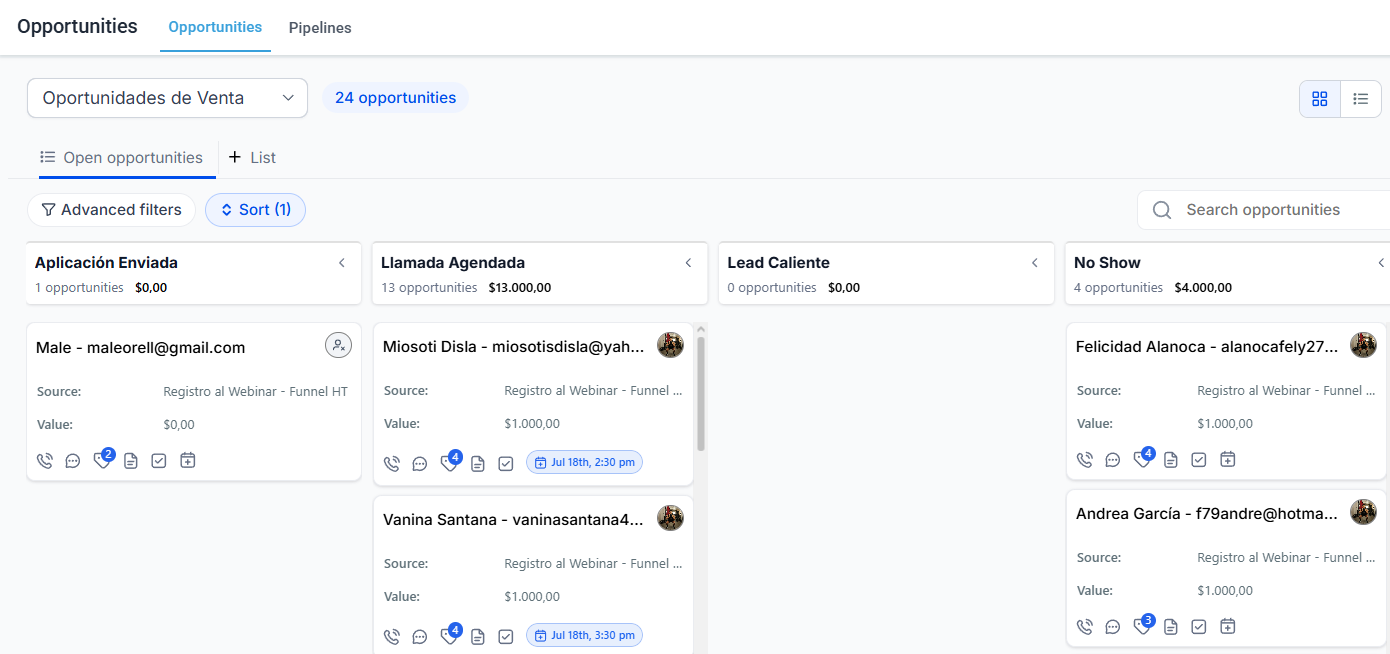Switch to list view layout
This screenshot has height=654, width=1390.
point(1361,99)
